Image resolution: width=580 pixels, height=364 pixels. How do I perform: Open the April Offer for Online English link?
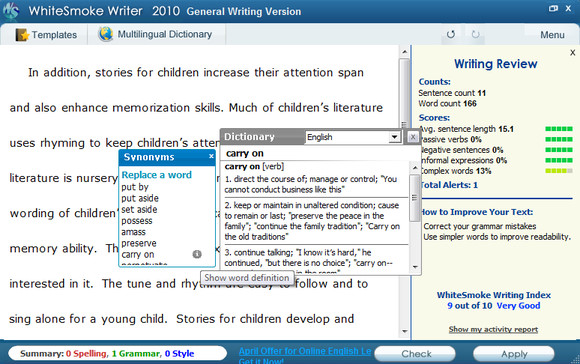coord(305,351)
